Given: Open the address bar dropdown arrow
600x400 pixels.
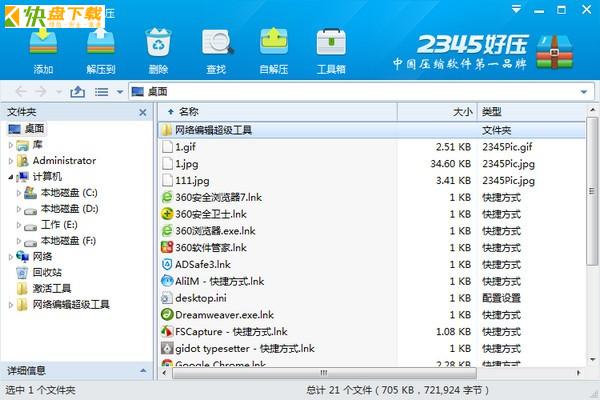Looking at the screenshot, I should click(584, 92).
